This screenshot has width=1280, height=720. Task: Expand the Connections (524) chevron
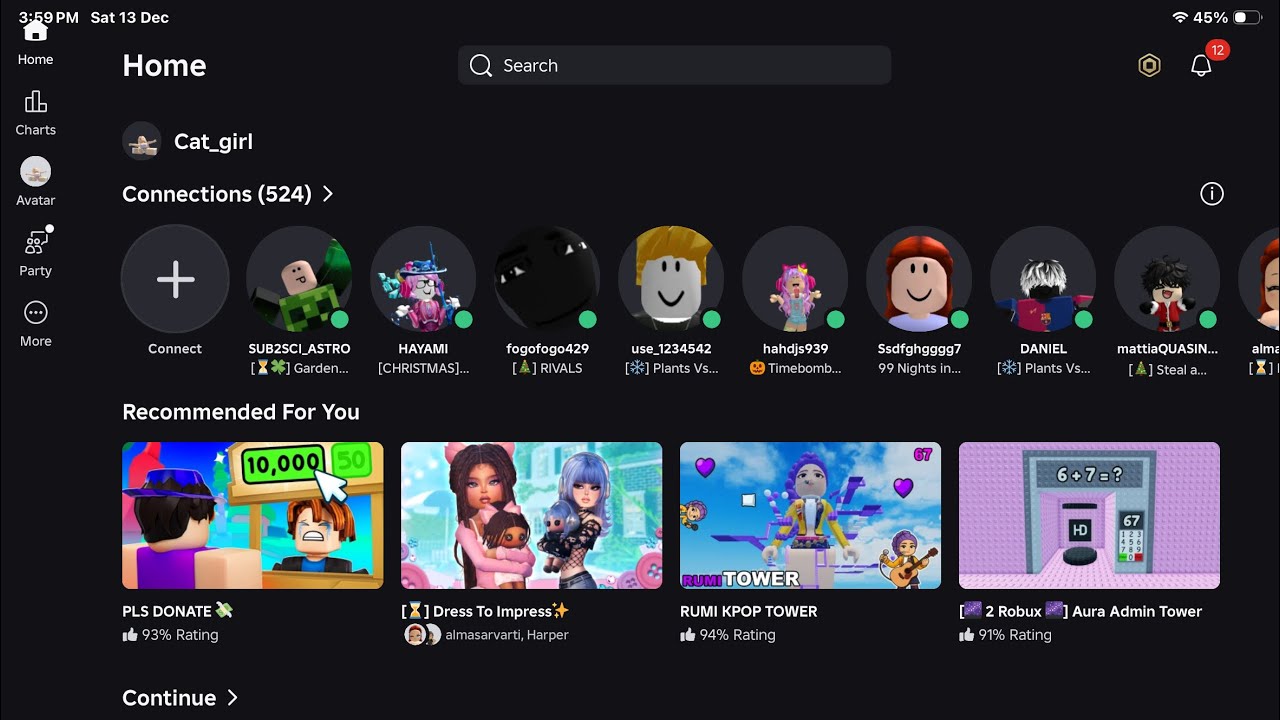328,194
